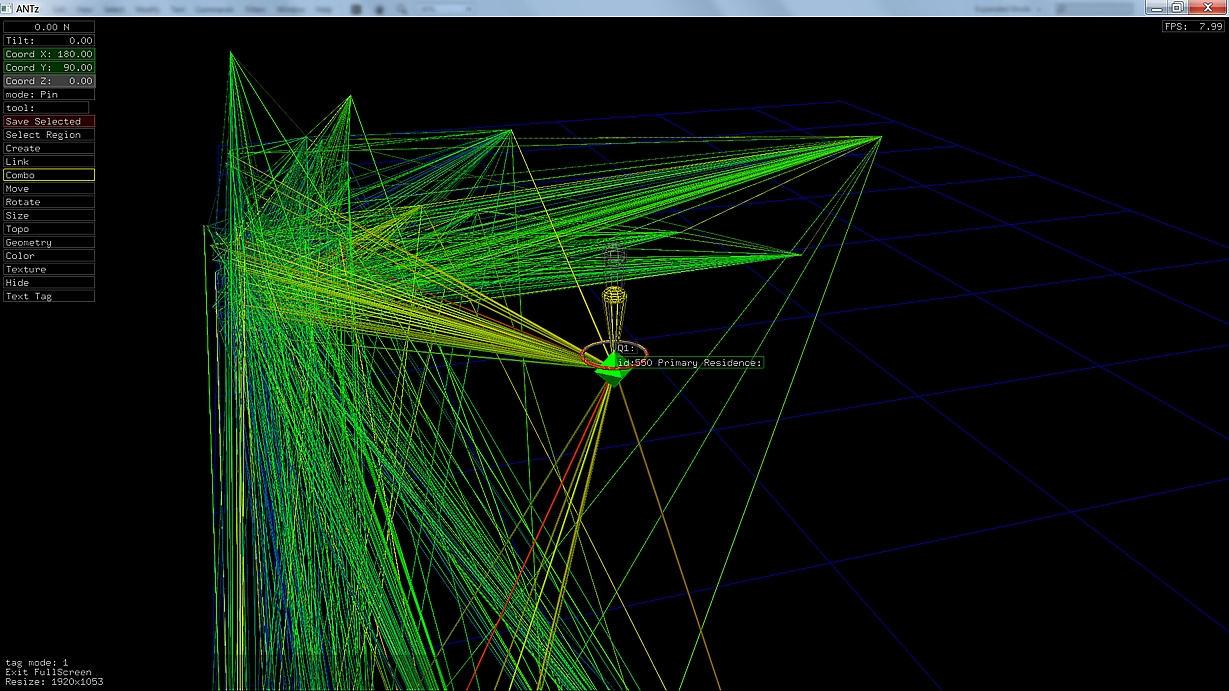Select the Texture tool
The width and height of the screenshot is (1229, 691).
pos(49,270)
